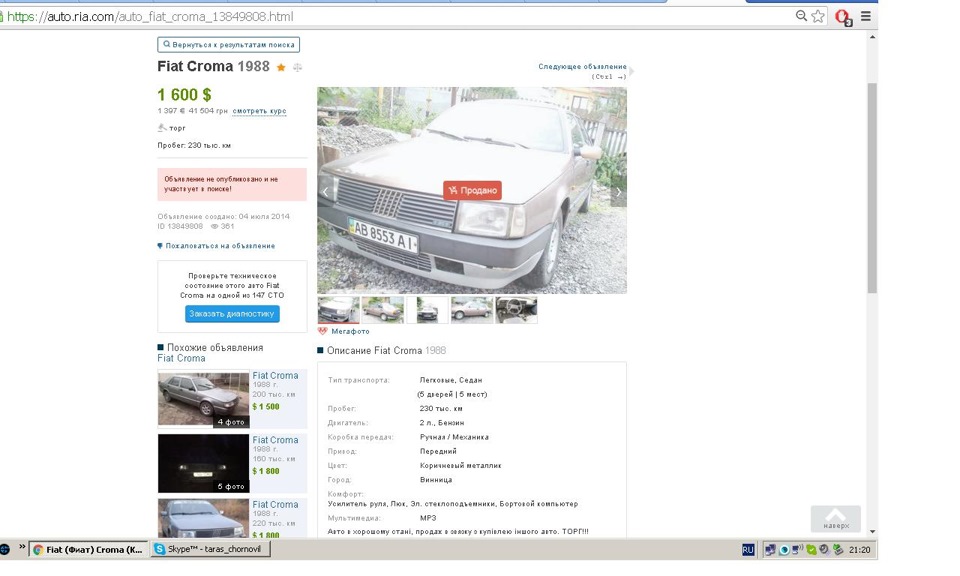Open the browser zoom magnifier icon

point(801,16)
